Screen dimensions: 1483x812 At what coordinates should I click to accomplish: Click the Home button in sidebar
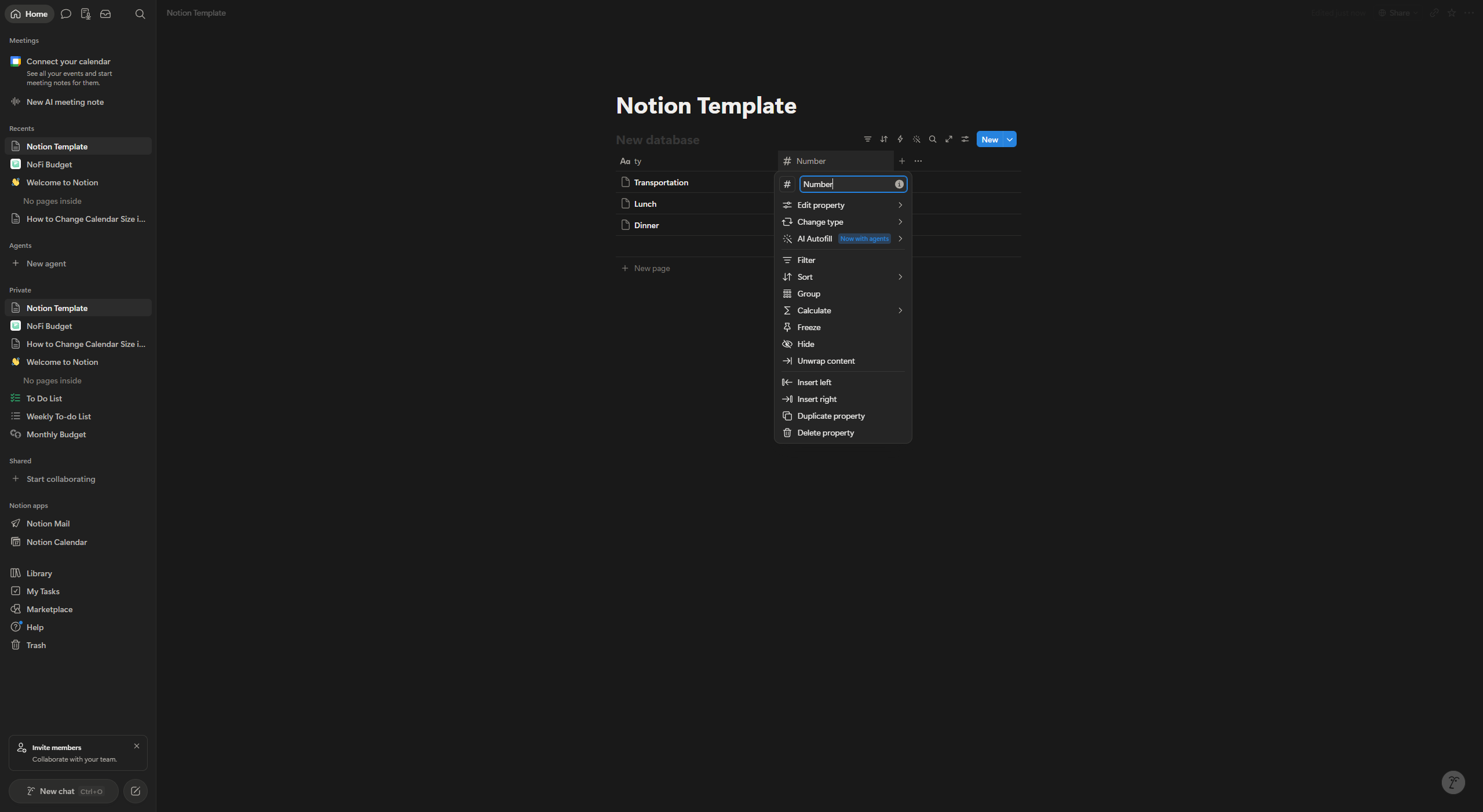pos(30,14)
